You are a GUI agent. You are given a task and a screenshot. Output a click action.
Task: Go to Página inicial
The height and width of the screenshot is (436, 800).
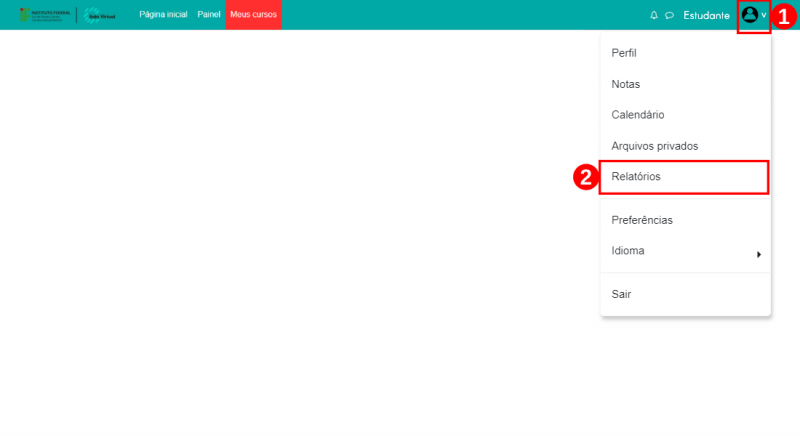tap(163, 14)
